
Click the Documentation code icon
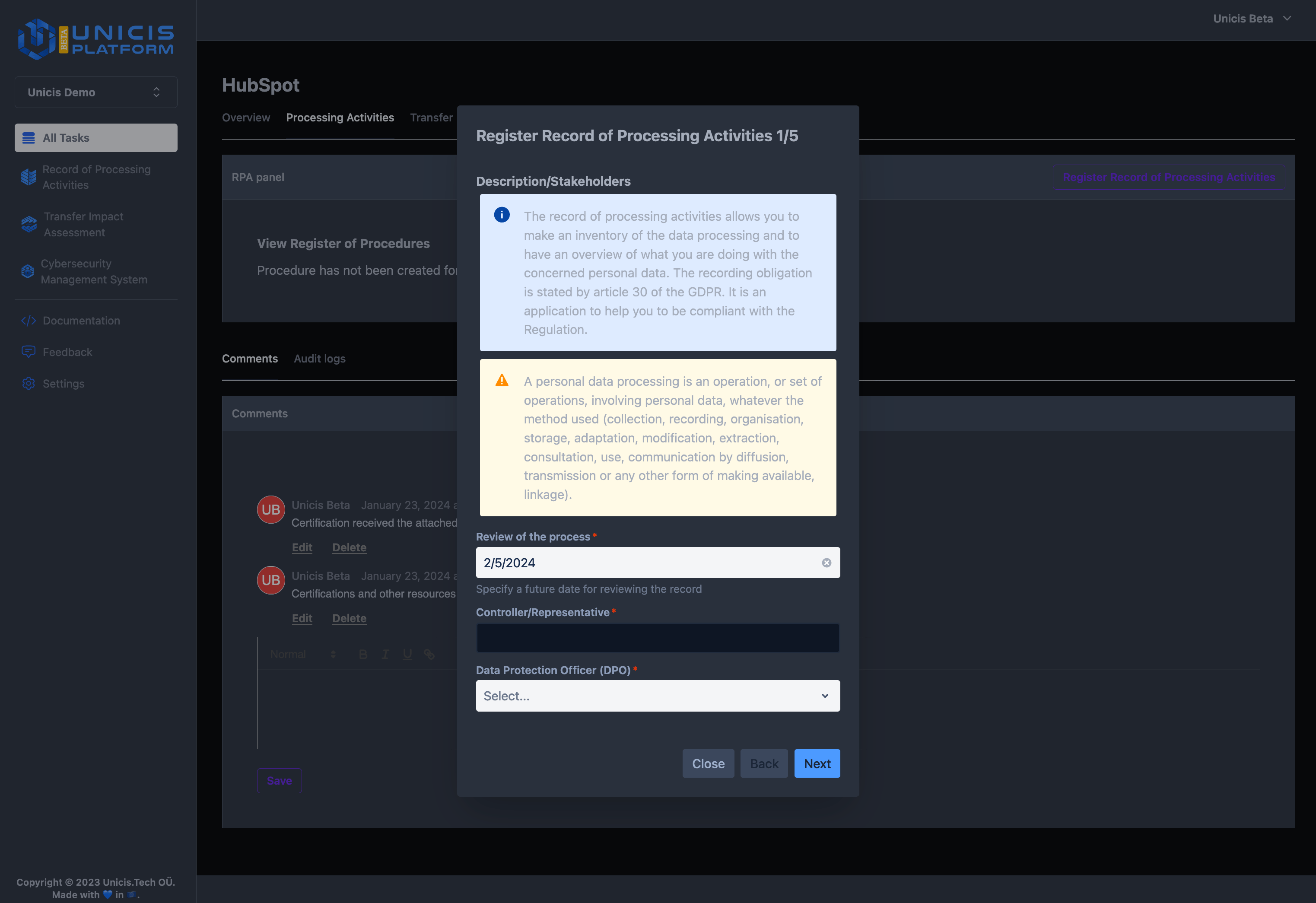point(29,321)
